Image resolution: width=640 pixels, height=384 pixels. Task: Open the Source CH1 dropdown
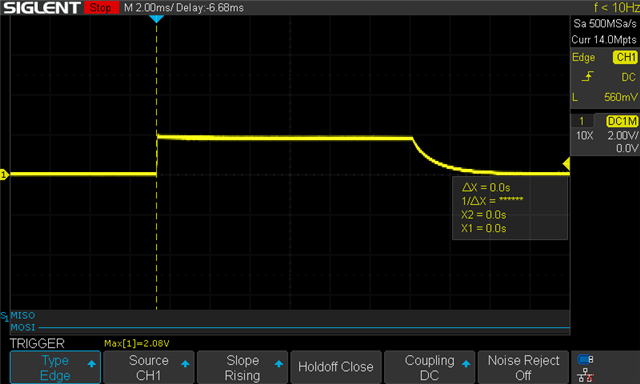click(149, 367)
